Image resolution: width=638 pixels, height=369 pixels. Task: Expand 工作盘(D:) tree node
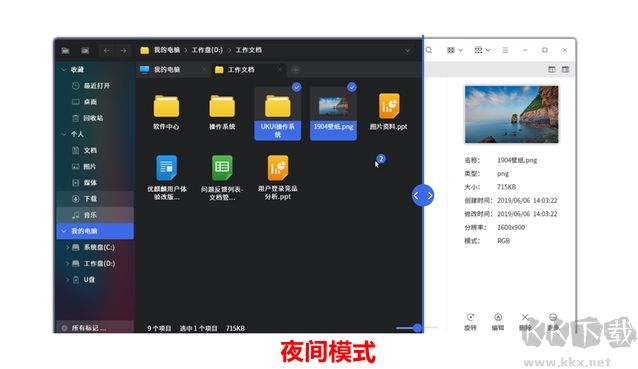67,264
